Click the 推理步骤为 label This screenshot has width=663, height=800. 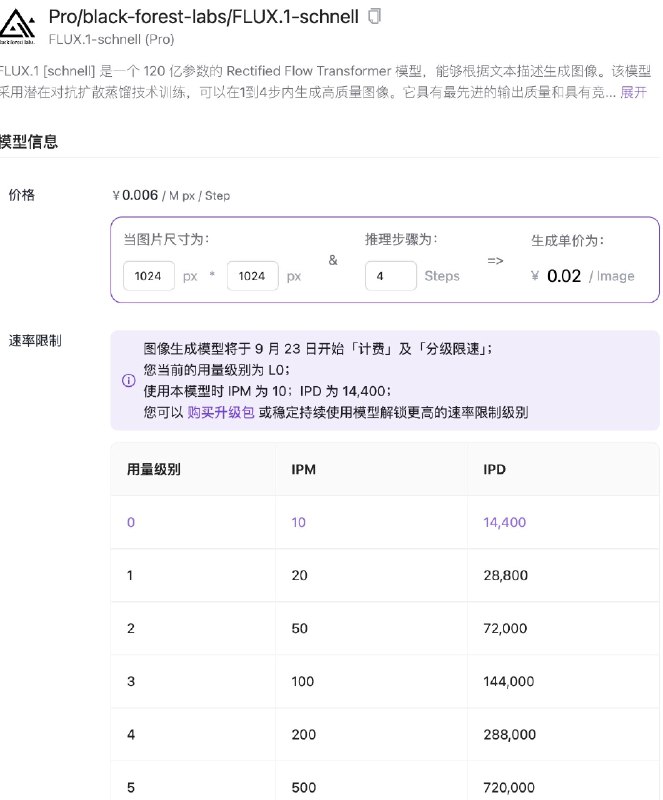click(401, 239)
